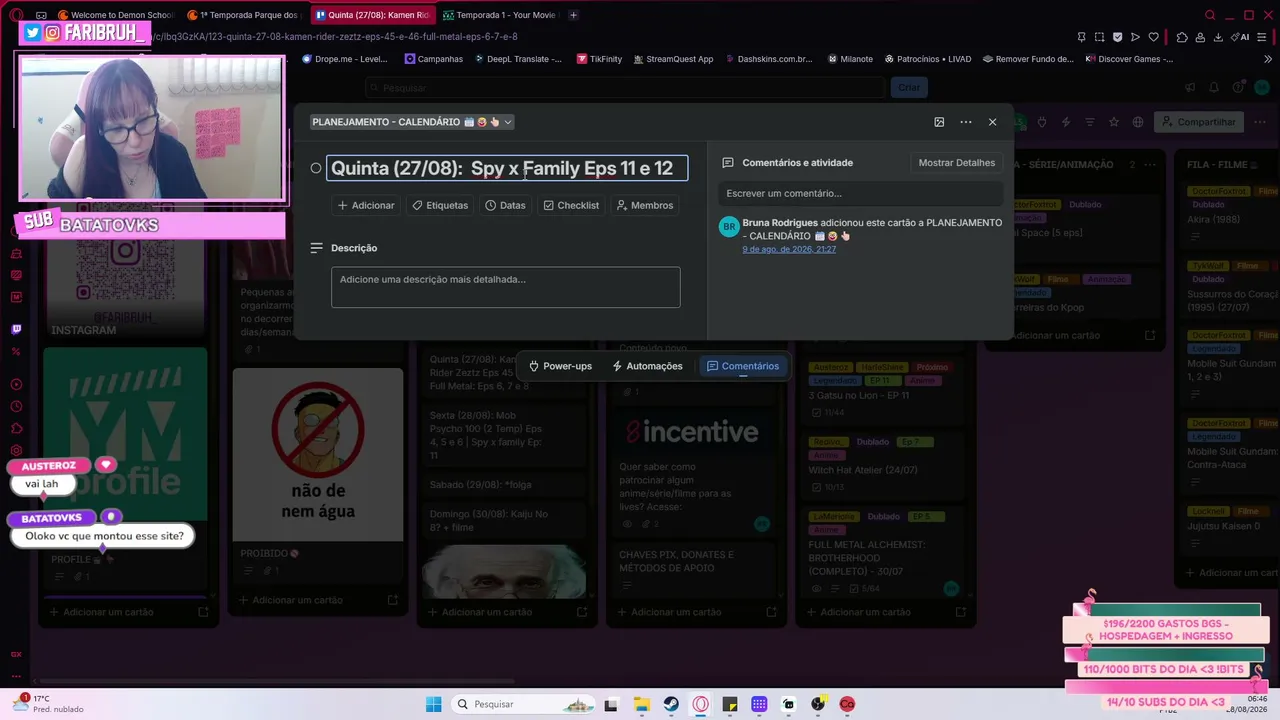
Task: Click the Compartilhar board button
Action: [1199, 122]
